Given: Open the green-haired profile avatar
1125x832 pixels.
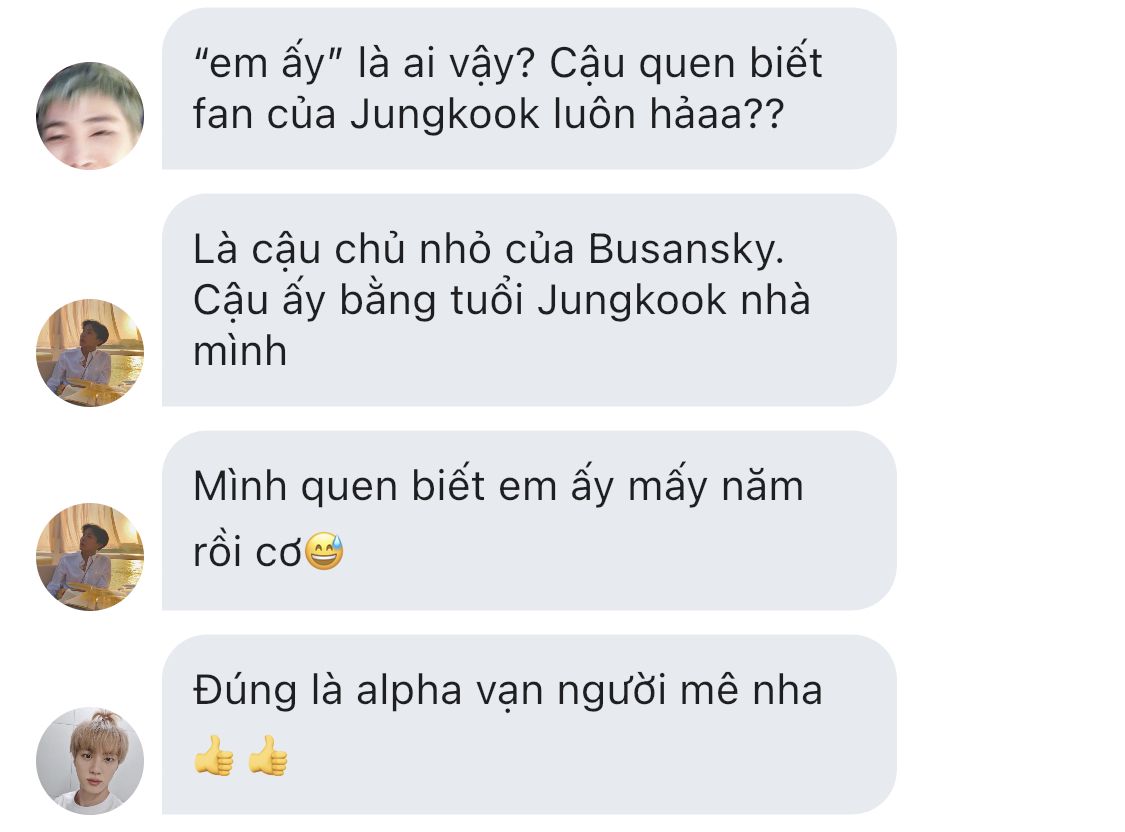Looking at the screenshot, I should pos(90,115).
